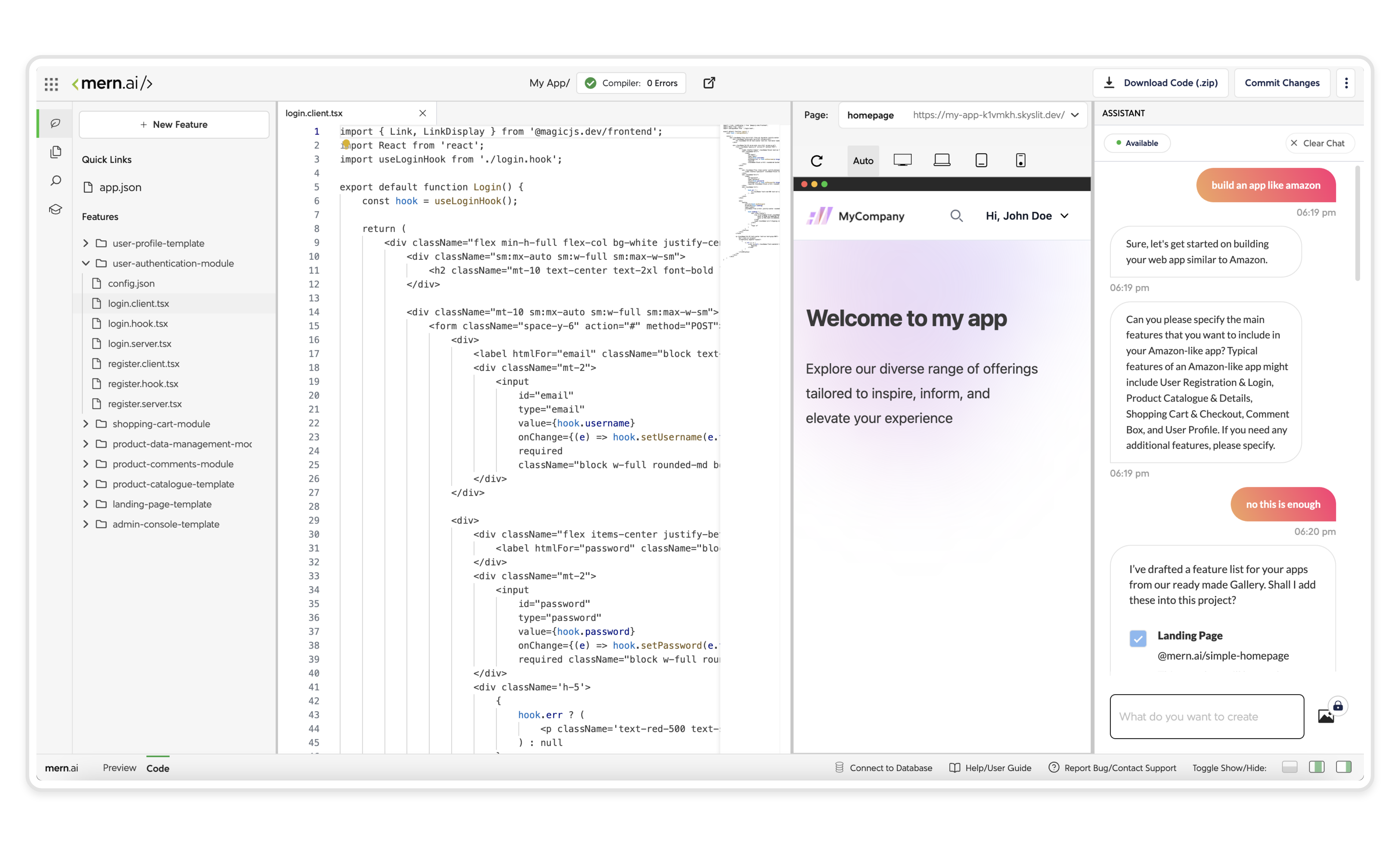This screenshot has width=1400, height=847.
Task: Switch to the Preview tab
Action: pyautogui.click(x=119, y=768)
